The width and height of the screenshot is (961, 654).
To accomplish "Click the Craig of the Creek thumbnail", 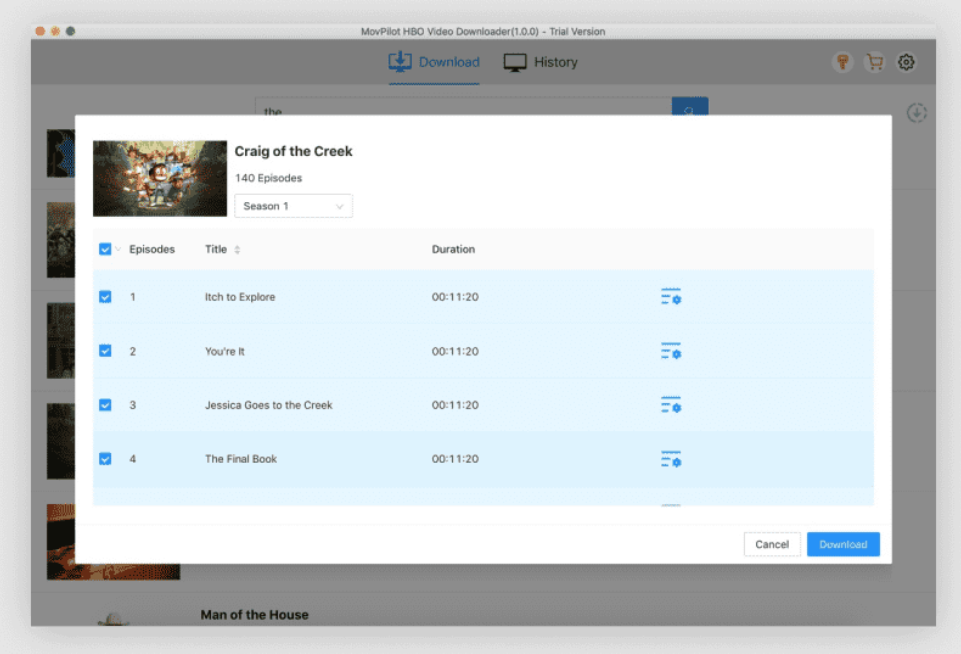I will (x=160, y=178).
